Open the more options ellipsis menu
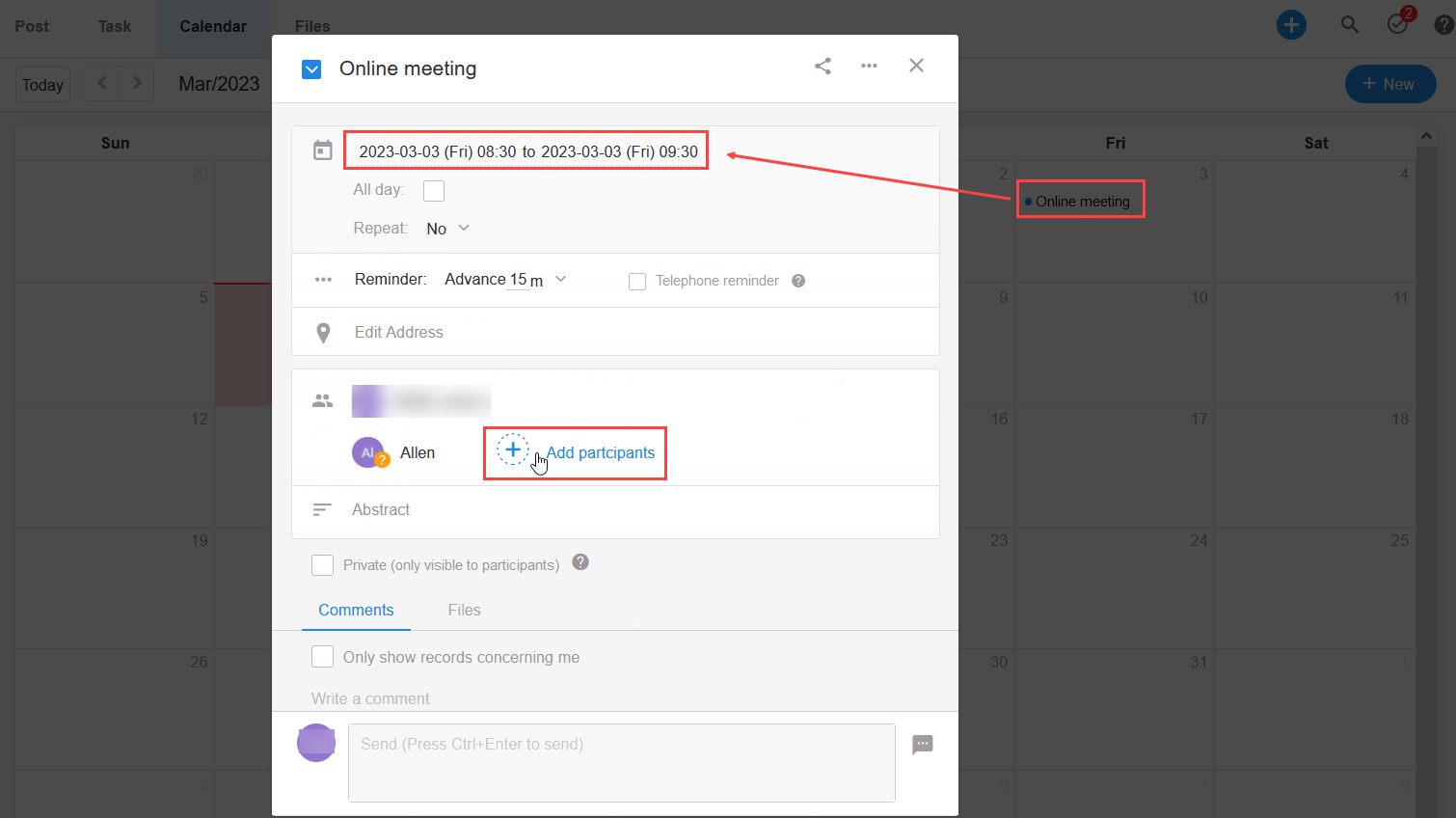 click(x=869, y=66)
